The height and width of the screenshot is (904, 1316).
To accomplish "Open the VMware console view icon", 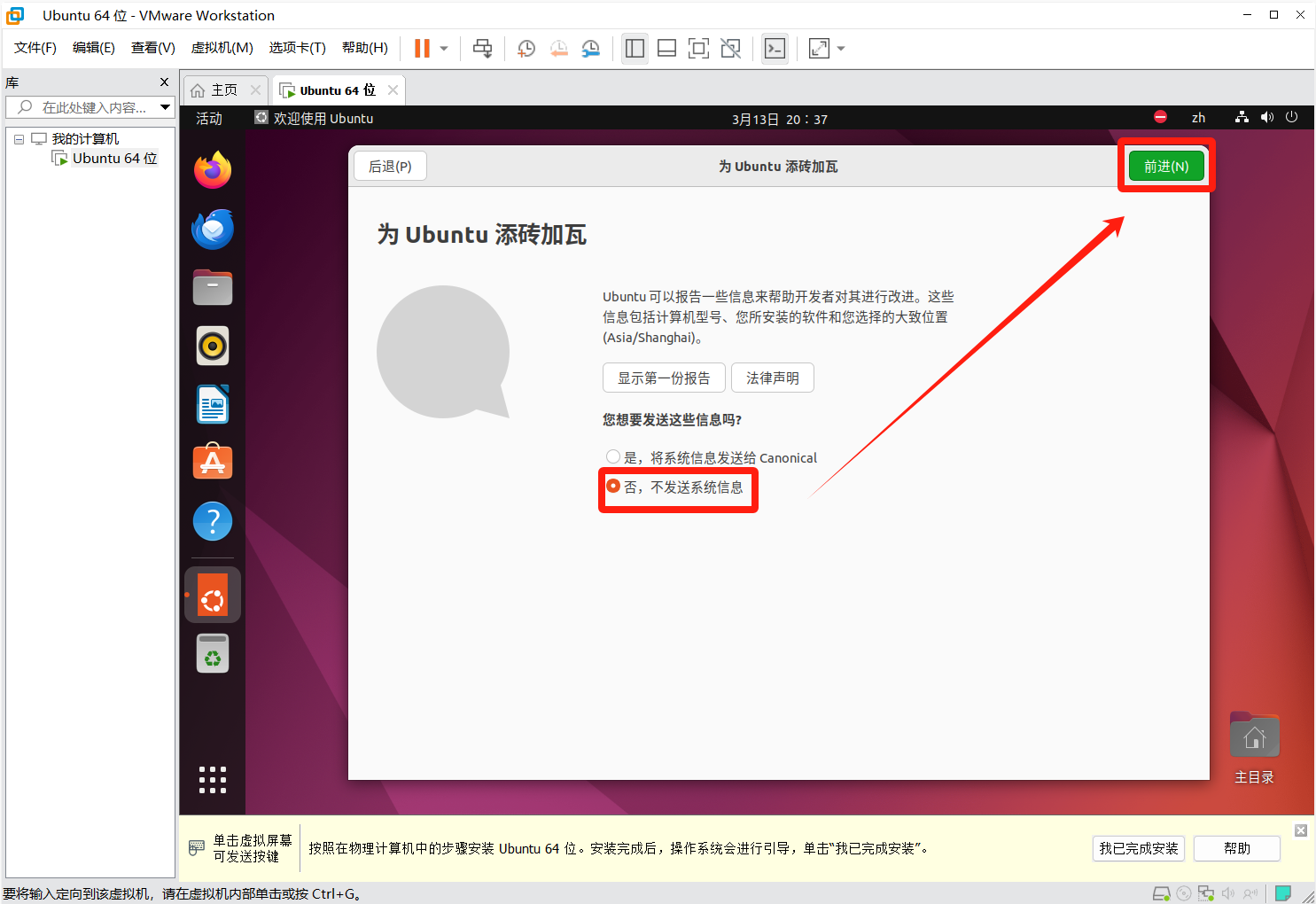I will click(775, 49).
